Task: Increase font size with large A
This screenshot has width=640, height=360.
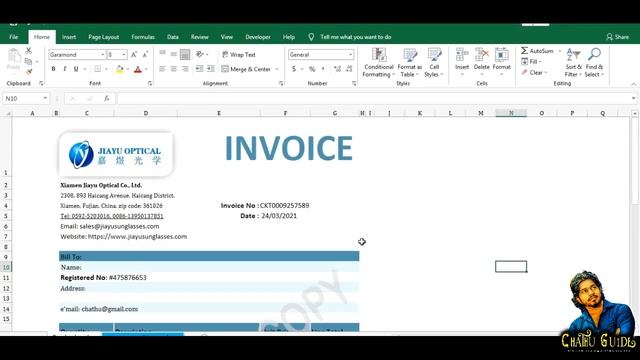Action: [134, 54]
